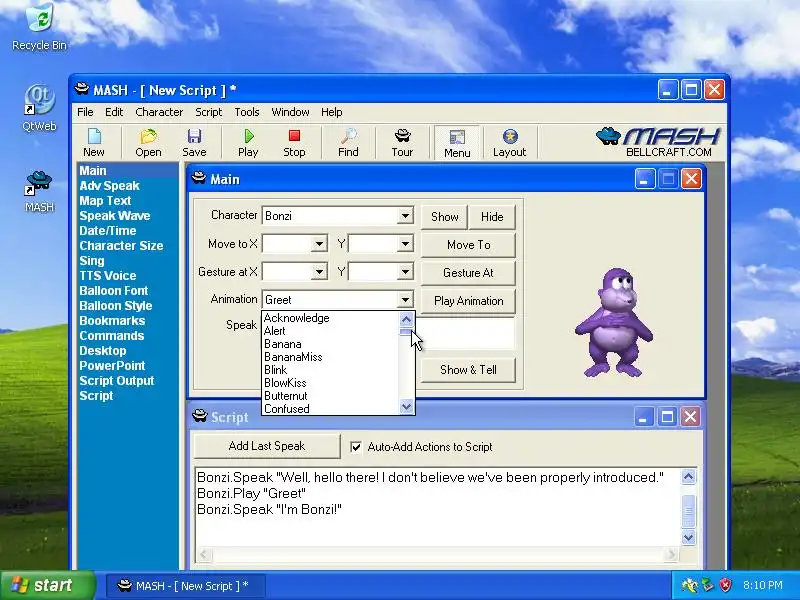
Task: Toggle the Menu toolbar button
Action: (457, 143)
